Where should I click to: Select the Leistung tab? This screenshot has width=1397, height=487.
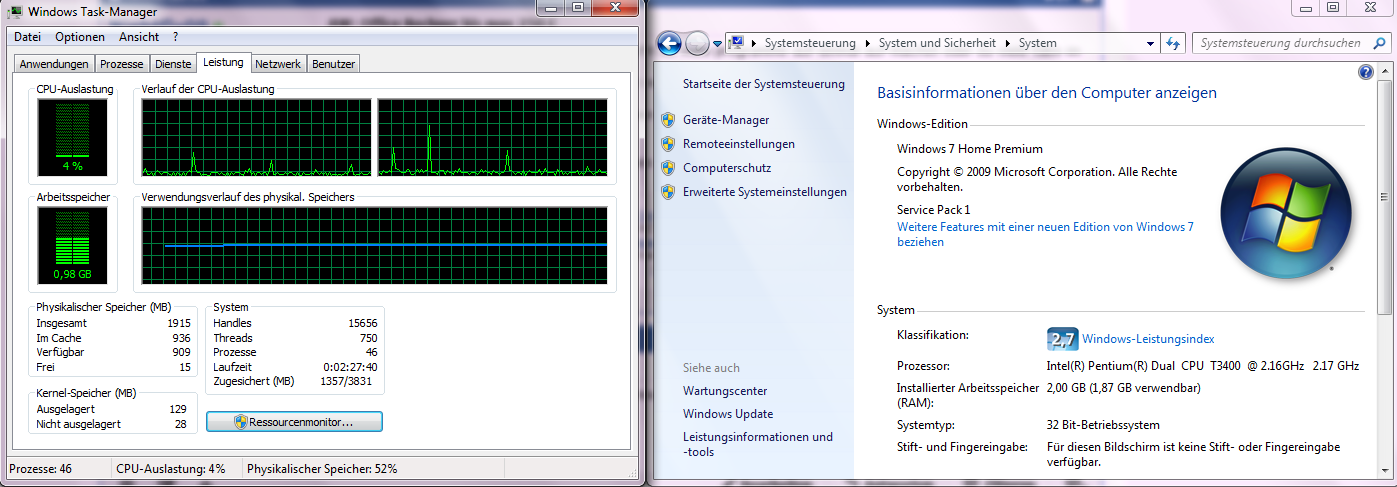pos(223,62)
